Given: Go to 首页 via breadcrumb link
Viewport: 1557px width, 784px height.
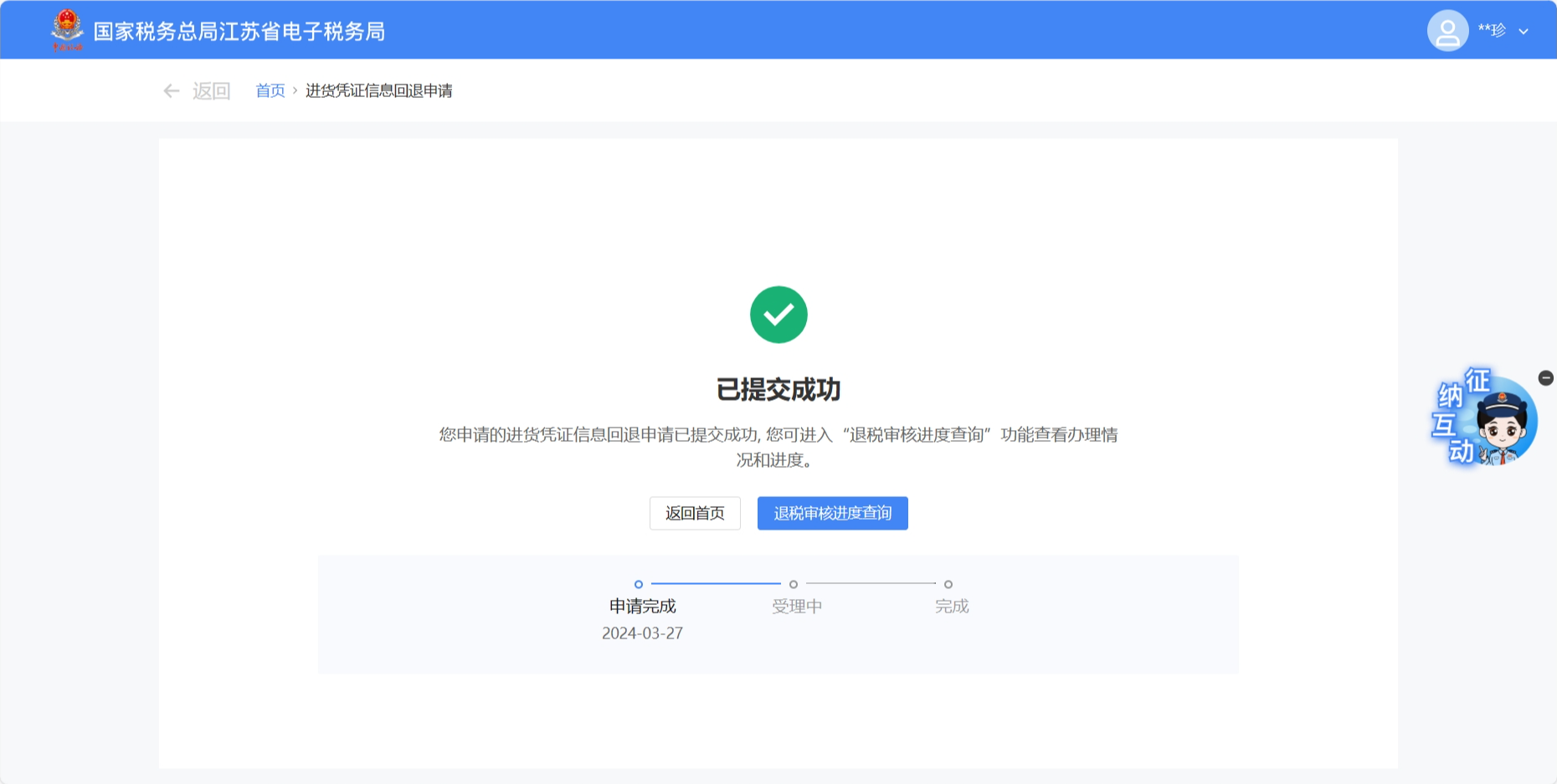Looking at the screenshot, I should tap(270, 90).
